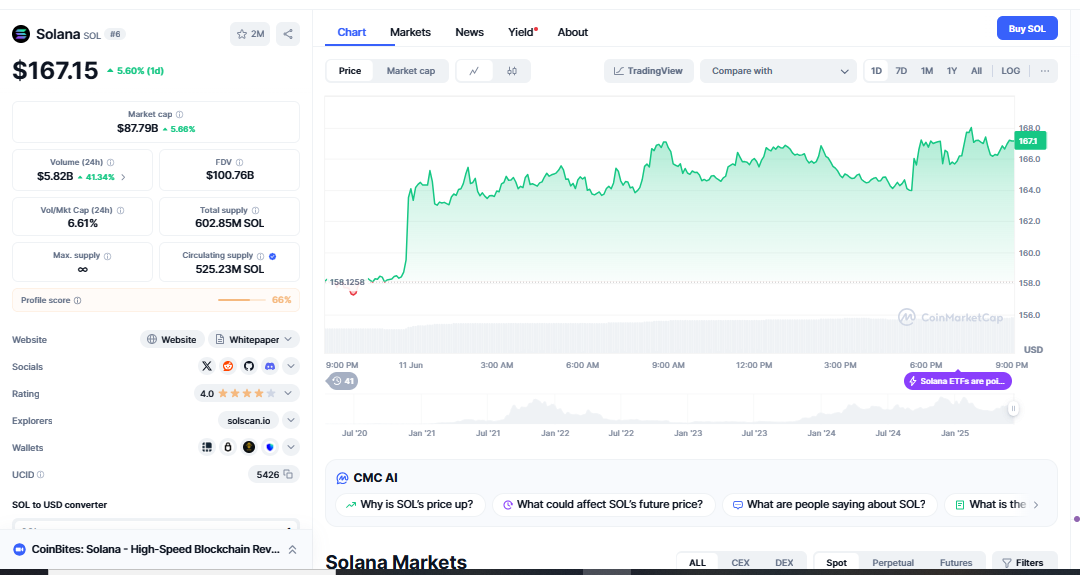1080x575 pixels.
Task: Switch chart to Market cap view
Action: (411, 71)
